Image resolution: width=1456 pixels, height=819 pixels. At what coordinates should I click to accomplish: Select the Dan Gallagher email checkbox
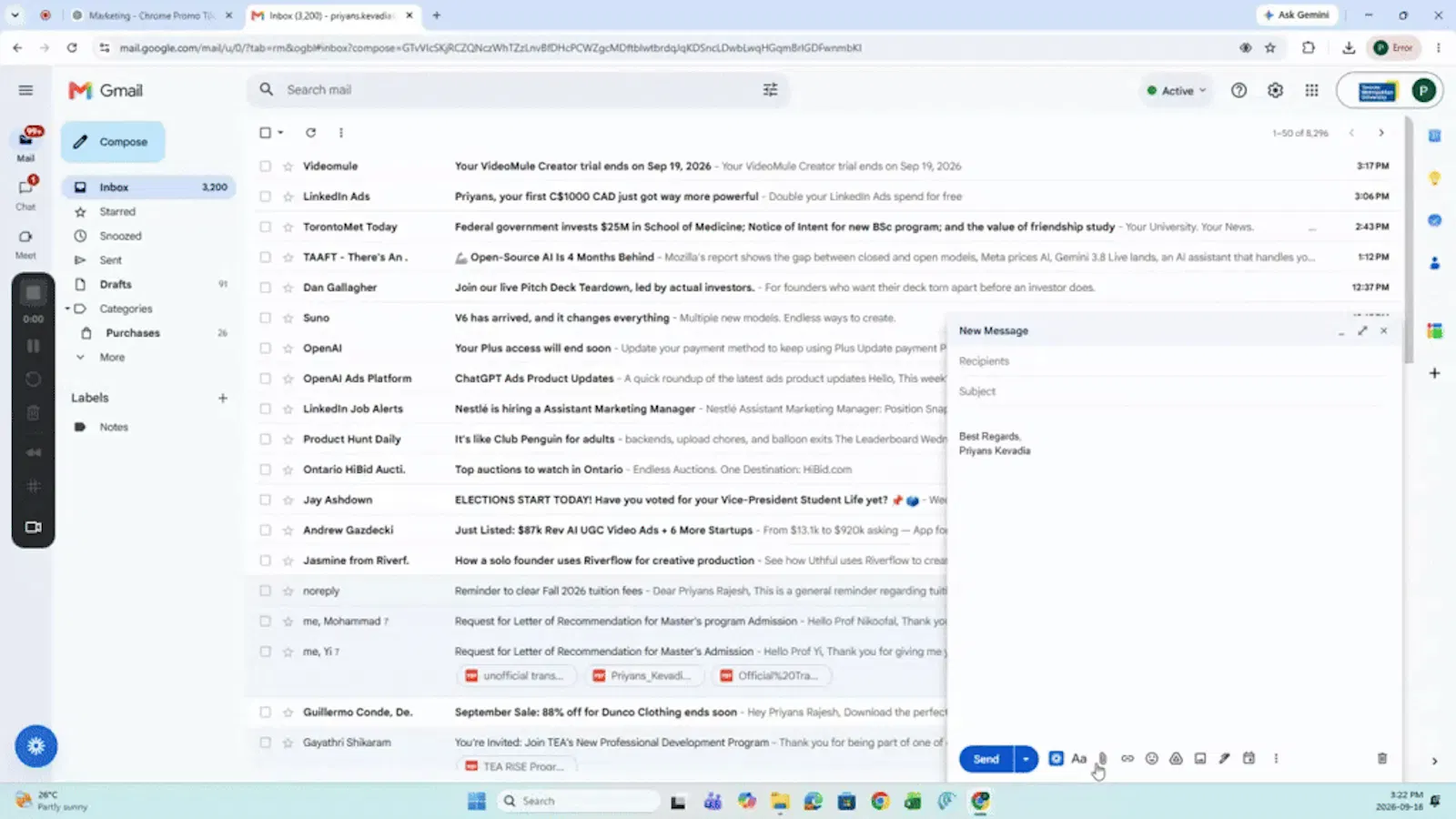[265, 288]
